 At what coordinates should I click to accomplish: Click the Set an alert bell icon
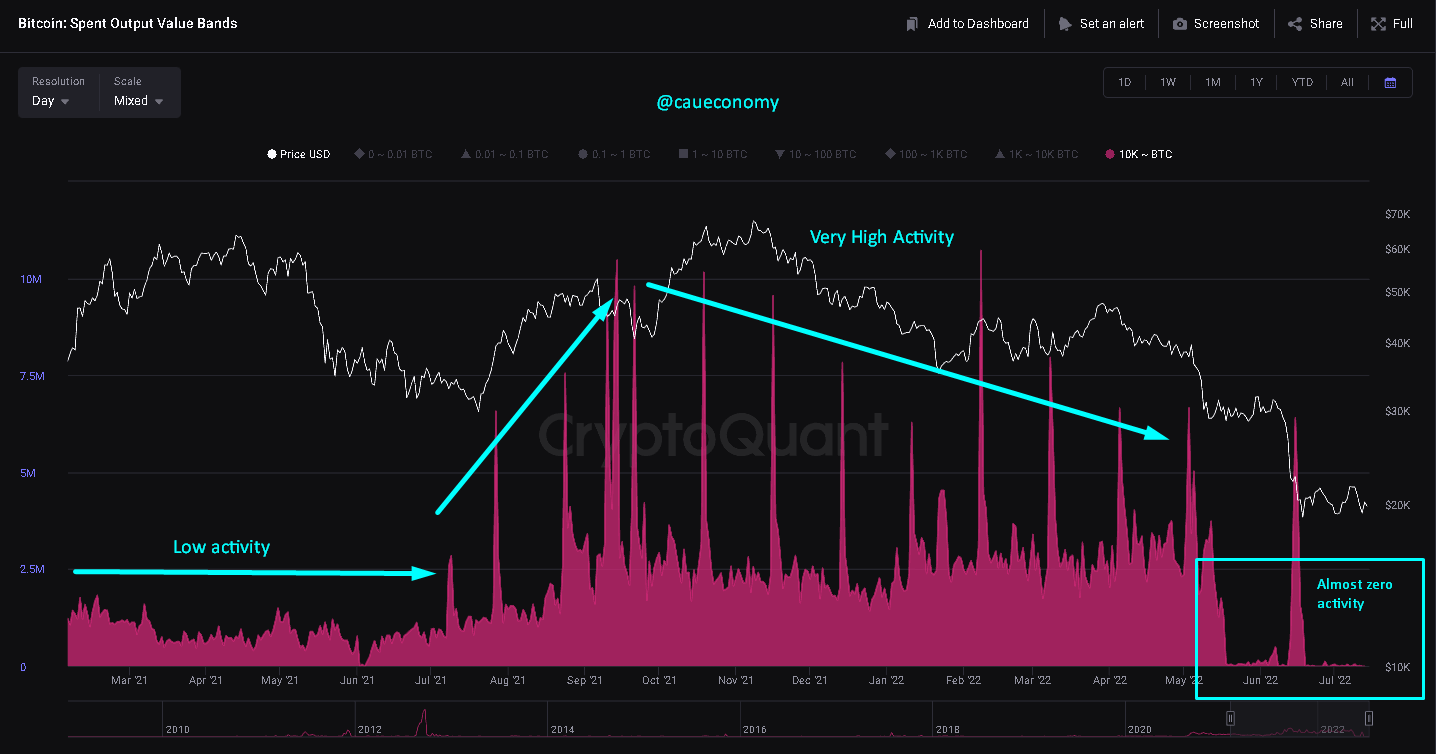coord(1065,23)
